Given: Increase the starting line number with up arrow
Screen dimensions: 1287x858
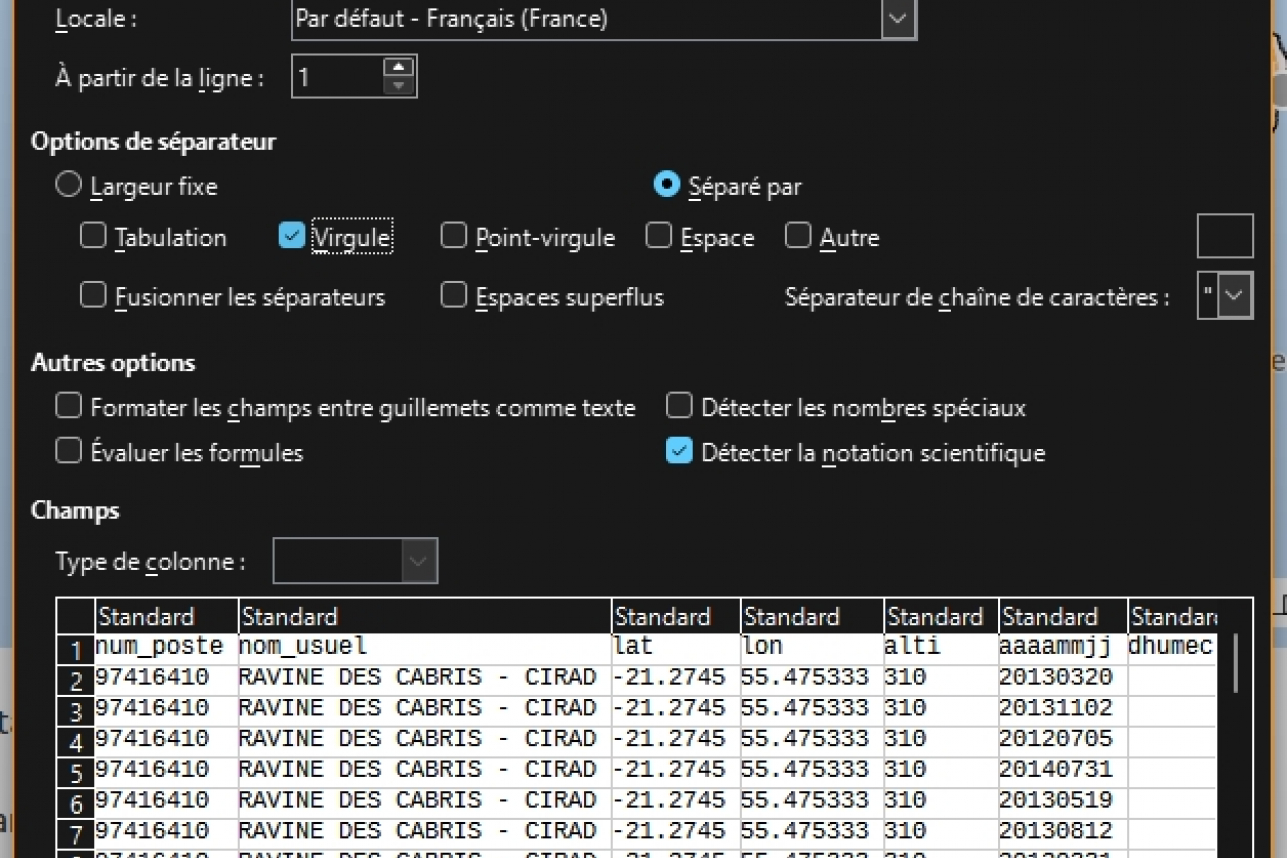Looking at the screenshot, I should click(398, 67).
